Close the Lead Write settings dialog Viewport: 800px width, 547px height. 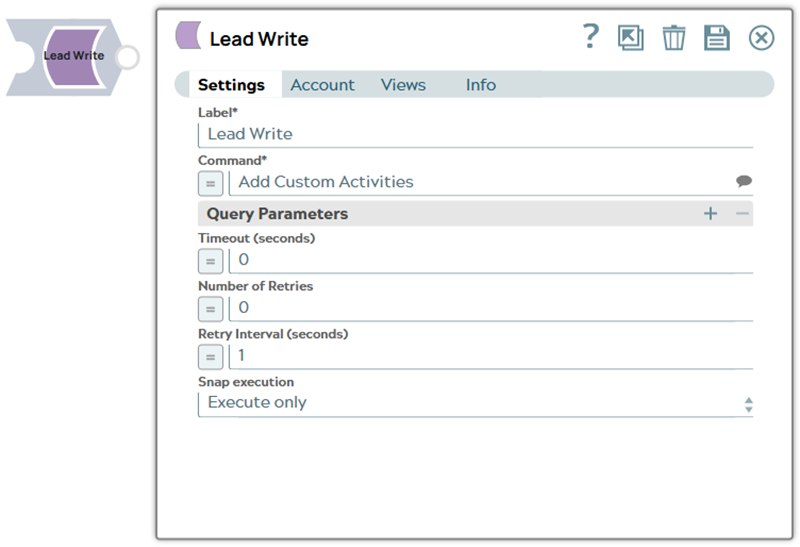click(761, 38)
